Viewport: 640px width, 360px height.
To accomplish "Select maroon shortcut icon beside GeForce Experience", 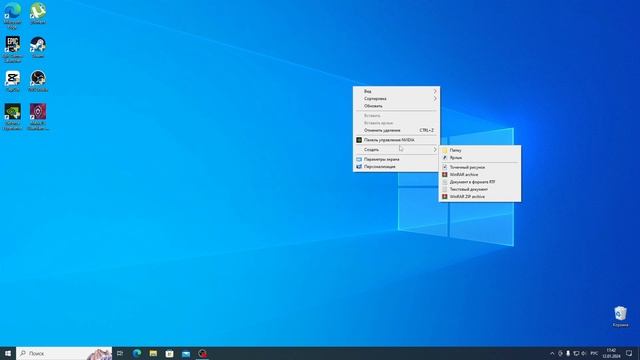I will point(38,116).
